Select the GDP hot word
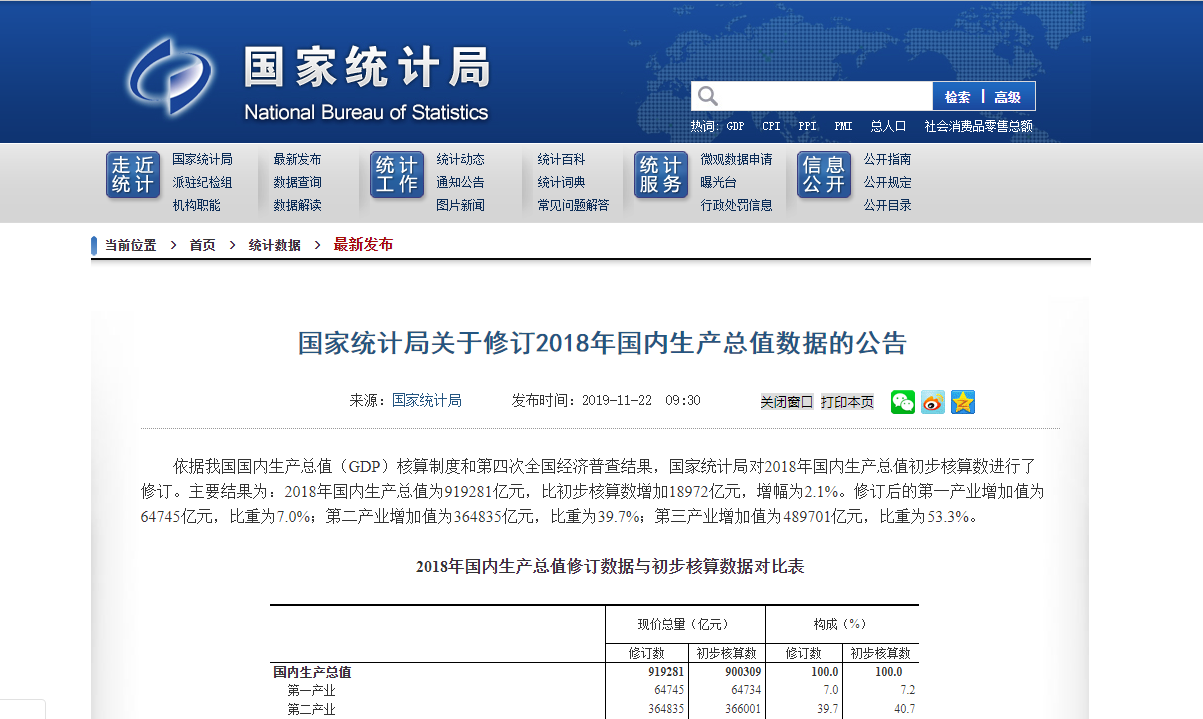The image size is (1203, 719). 735,127
